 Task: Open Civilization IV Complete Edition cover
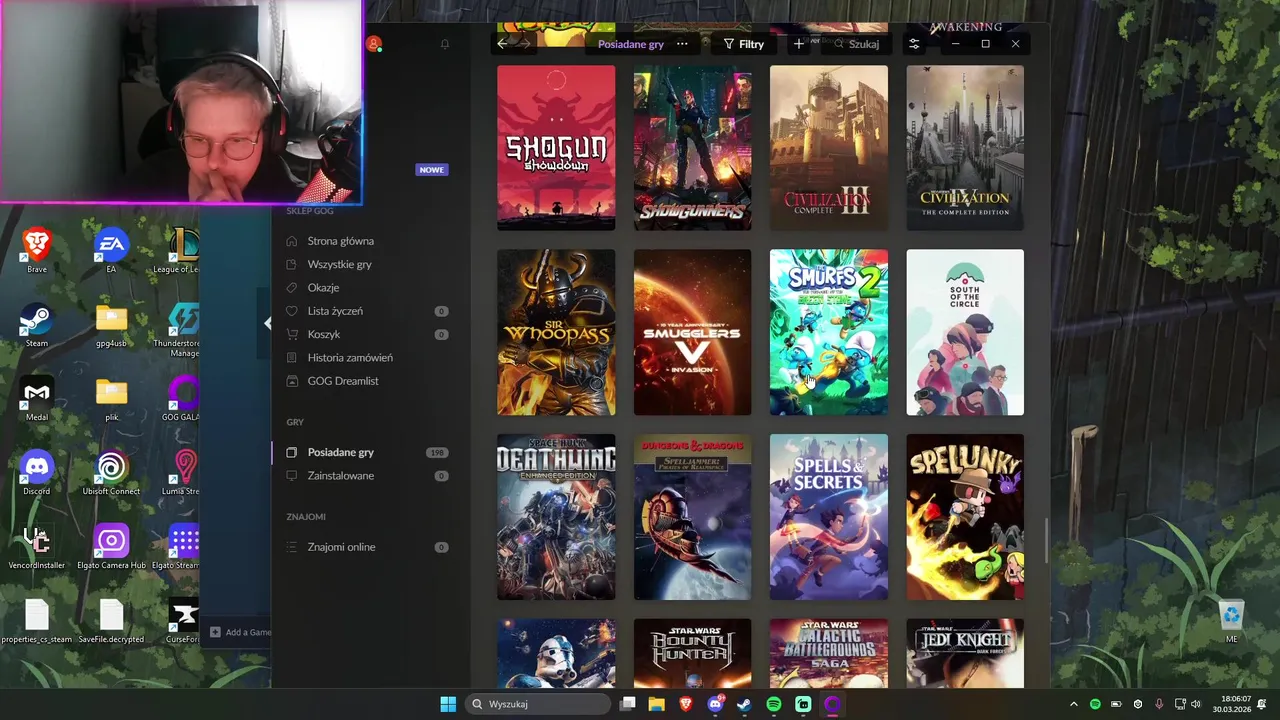click(965, 148)
